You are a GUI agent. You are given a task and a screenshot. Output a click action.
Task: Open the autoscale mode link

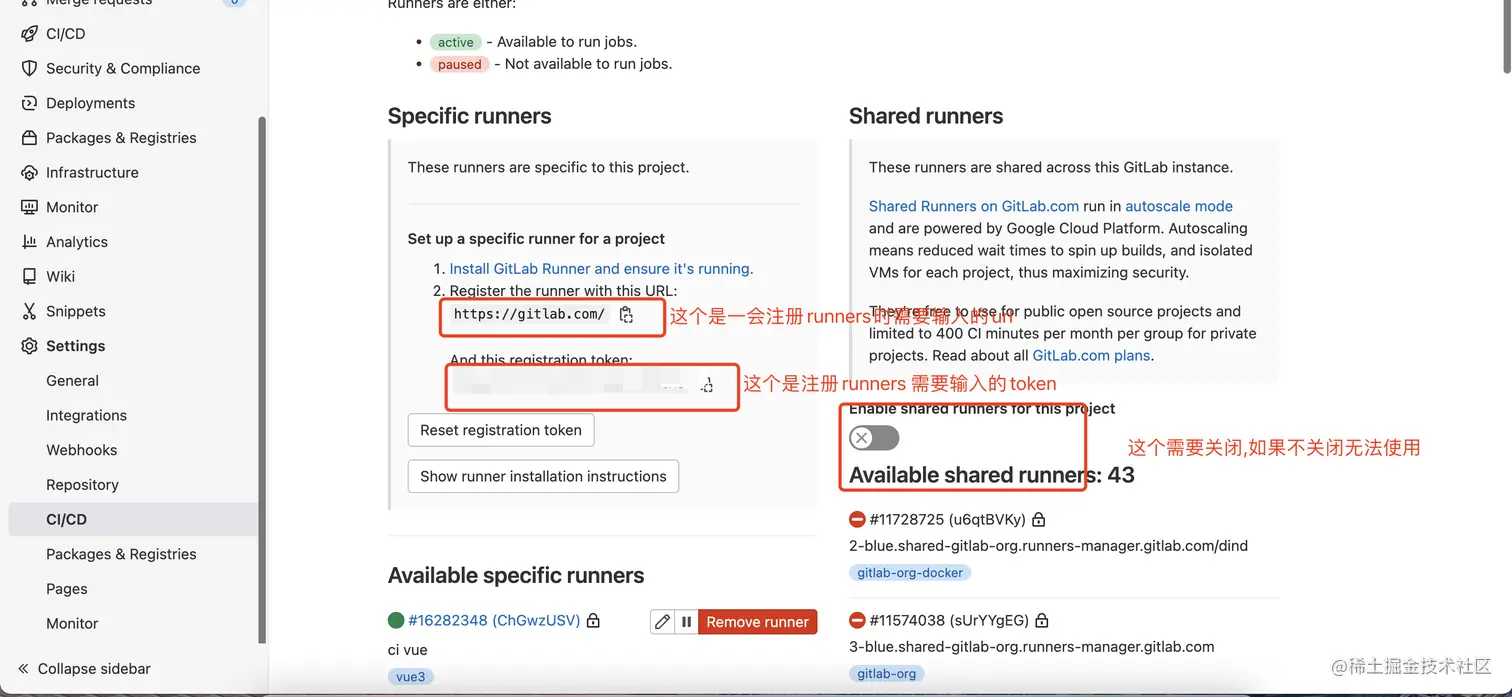tap(1179, 206)
